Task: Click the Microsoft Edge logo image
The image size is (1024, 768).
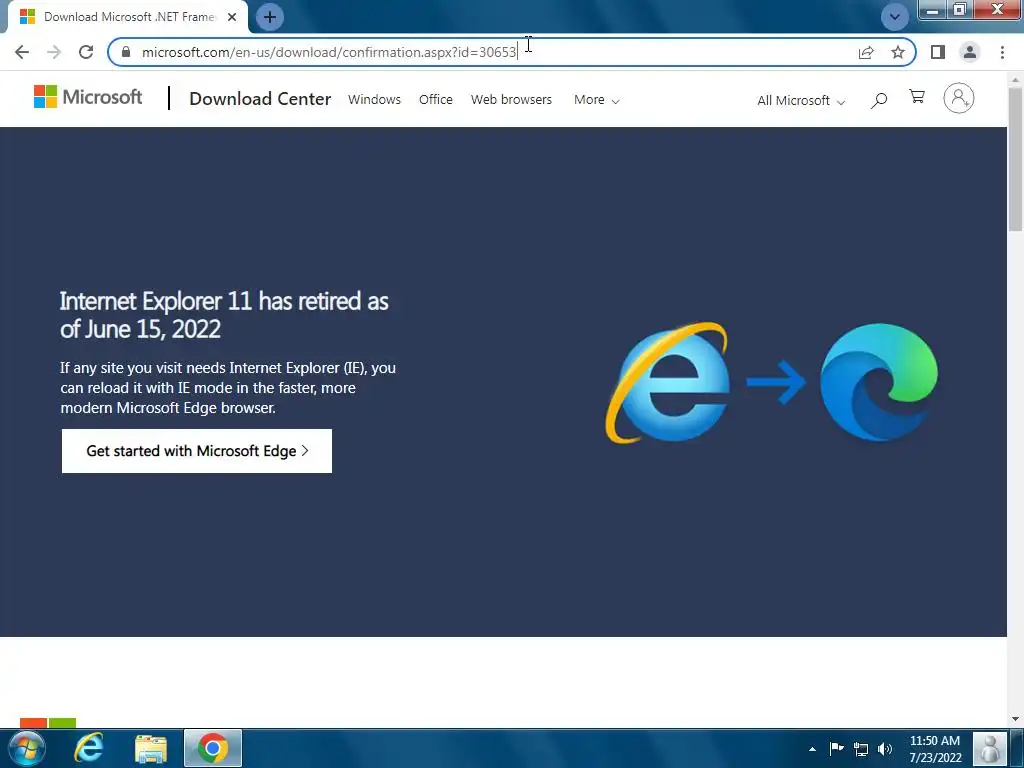Action: point(878,382)
